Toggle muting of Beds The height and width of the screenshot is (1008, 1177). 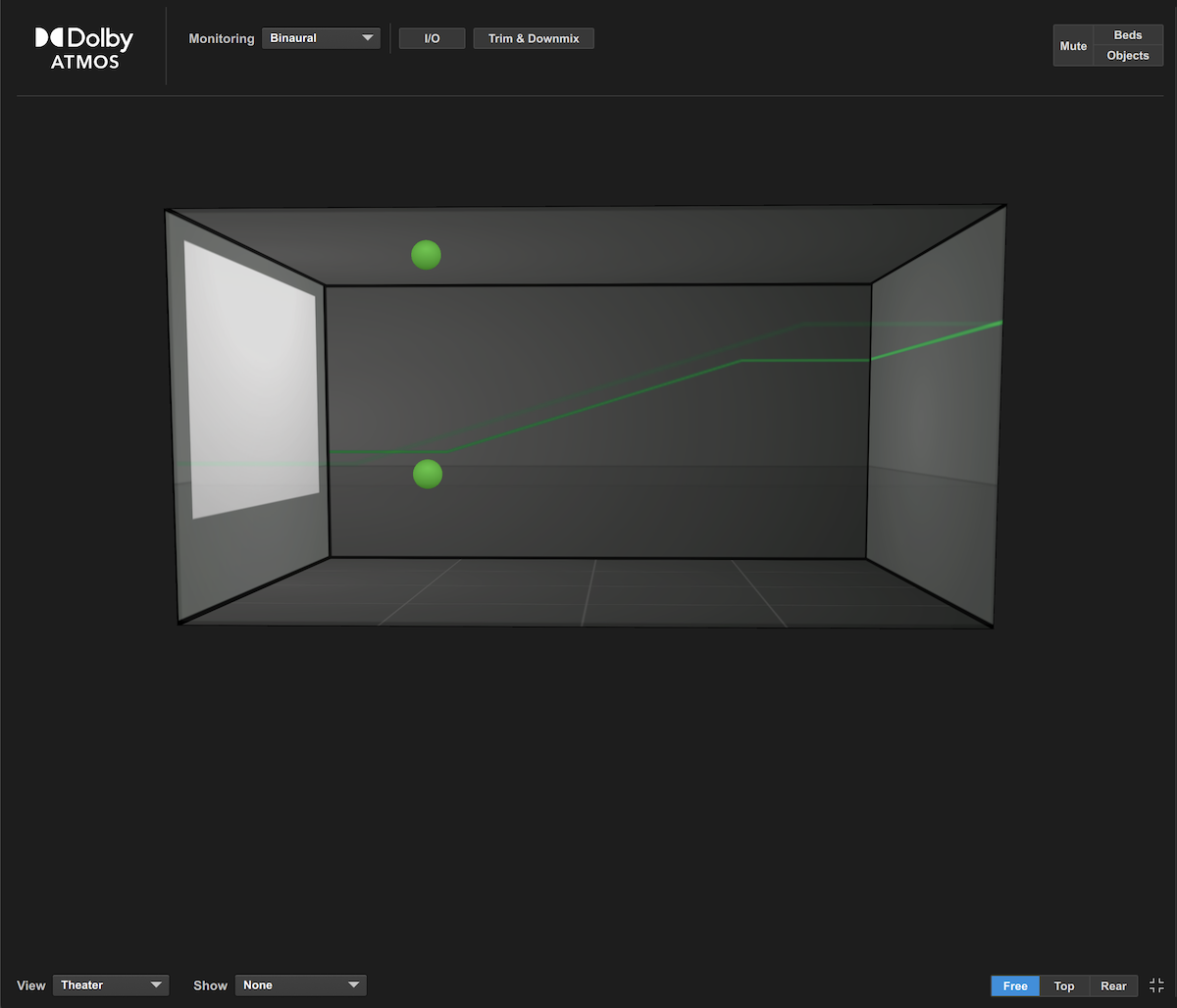click(1127, 34)
